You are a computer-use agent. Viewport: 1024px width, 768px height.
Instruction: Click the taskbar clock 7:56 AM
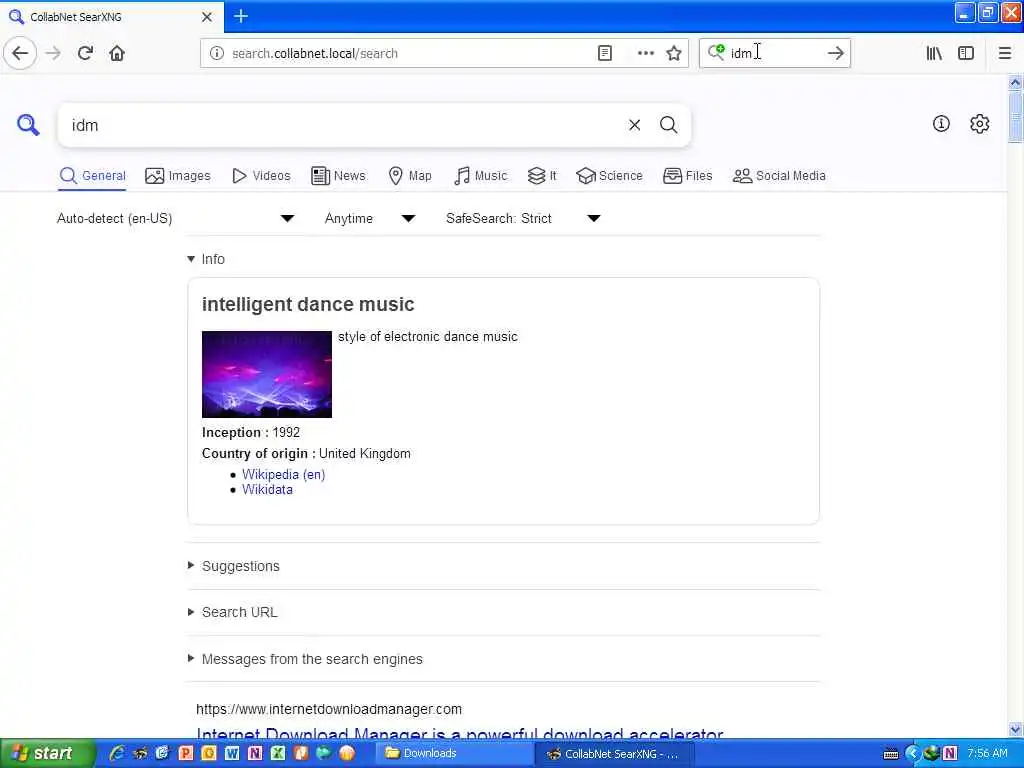[x=987, y=753]
